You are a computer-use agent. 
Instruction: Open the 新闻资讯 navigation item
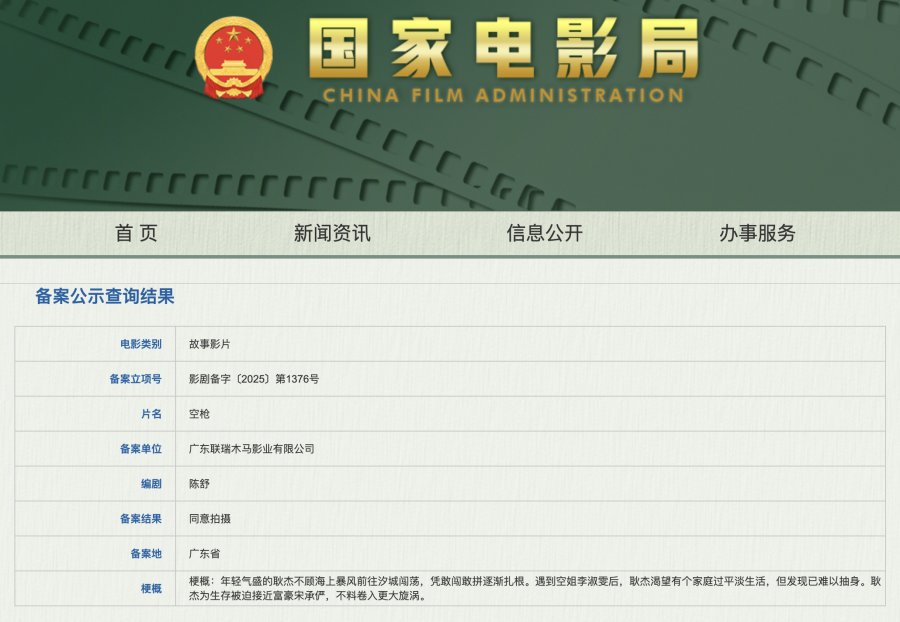(x=332, y=233)
